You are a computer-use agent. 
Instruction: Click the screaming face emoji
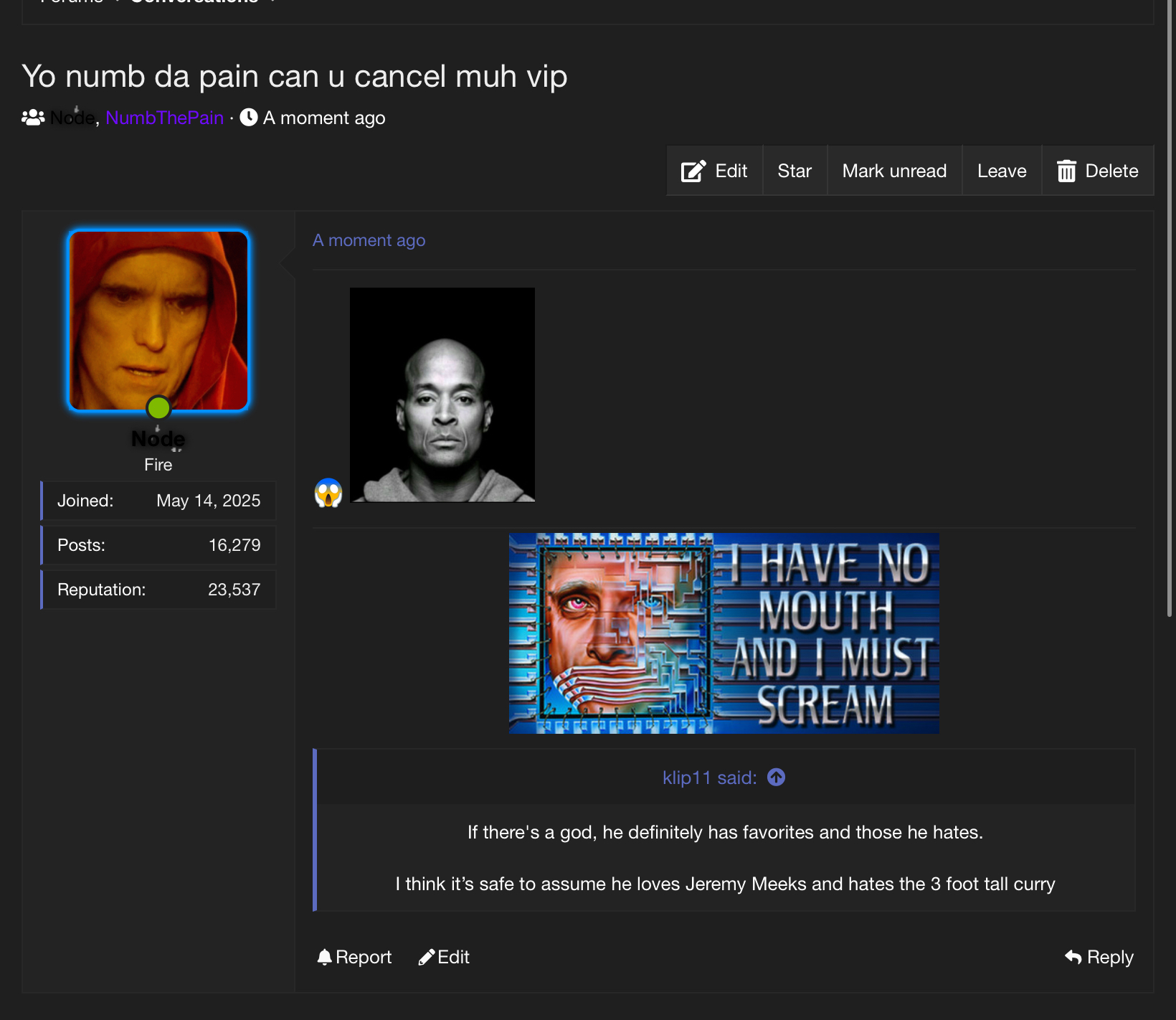[x=328, y=493]
